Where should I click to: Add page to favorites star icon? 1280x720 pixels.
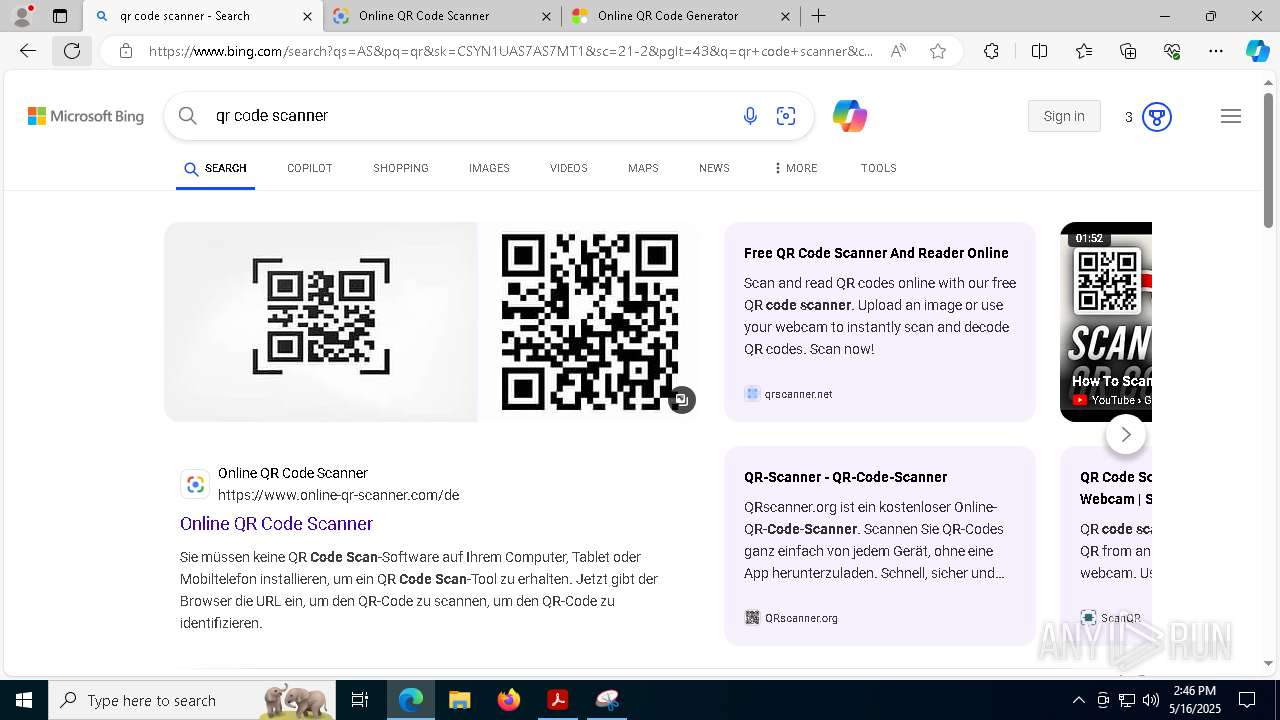(938, 51)
